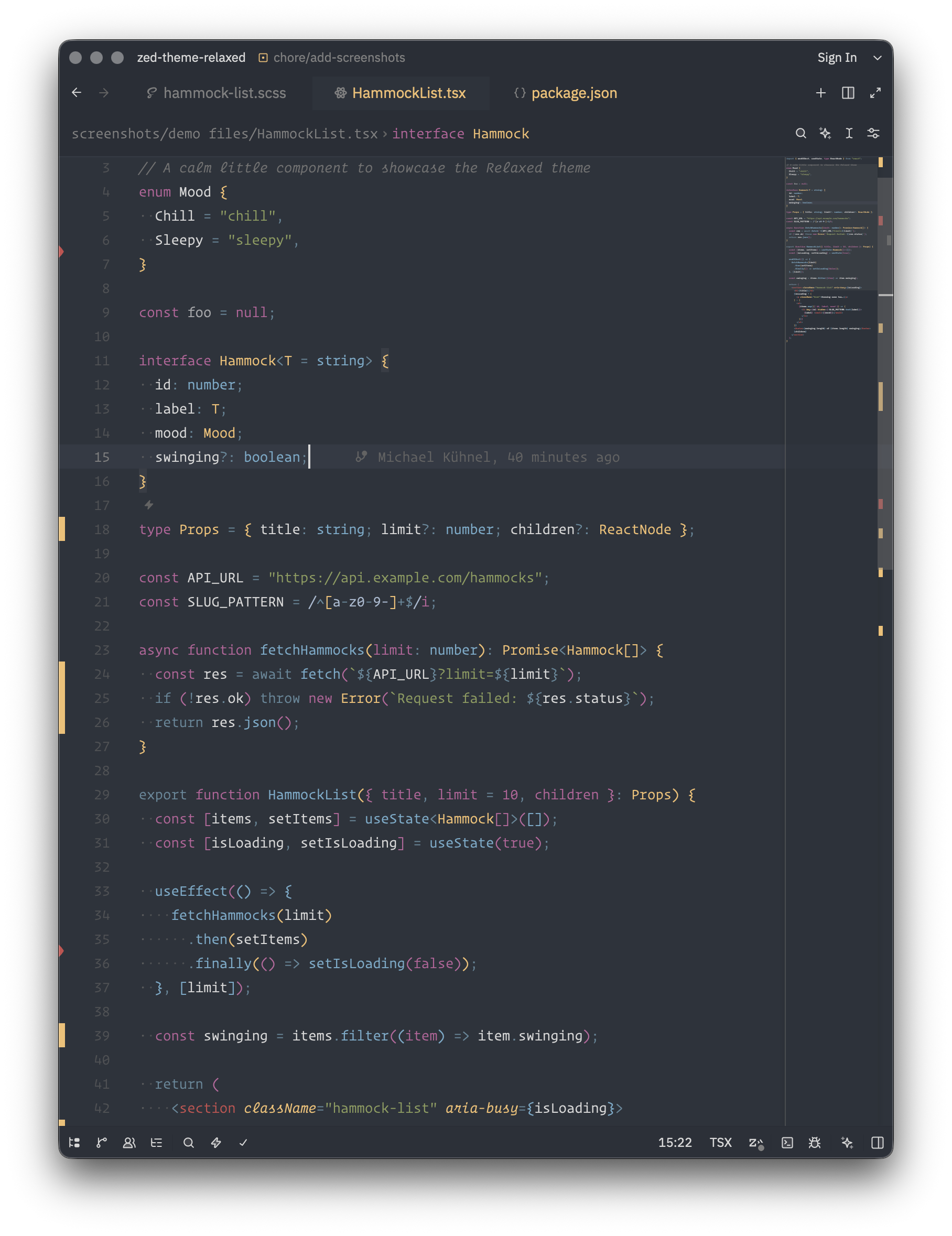Go forward with right arrow

[104, 93]
